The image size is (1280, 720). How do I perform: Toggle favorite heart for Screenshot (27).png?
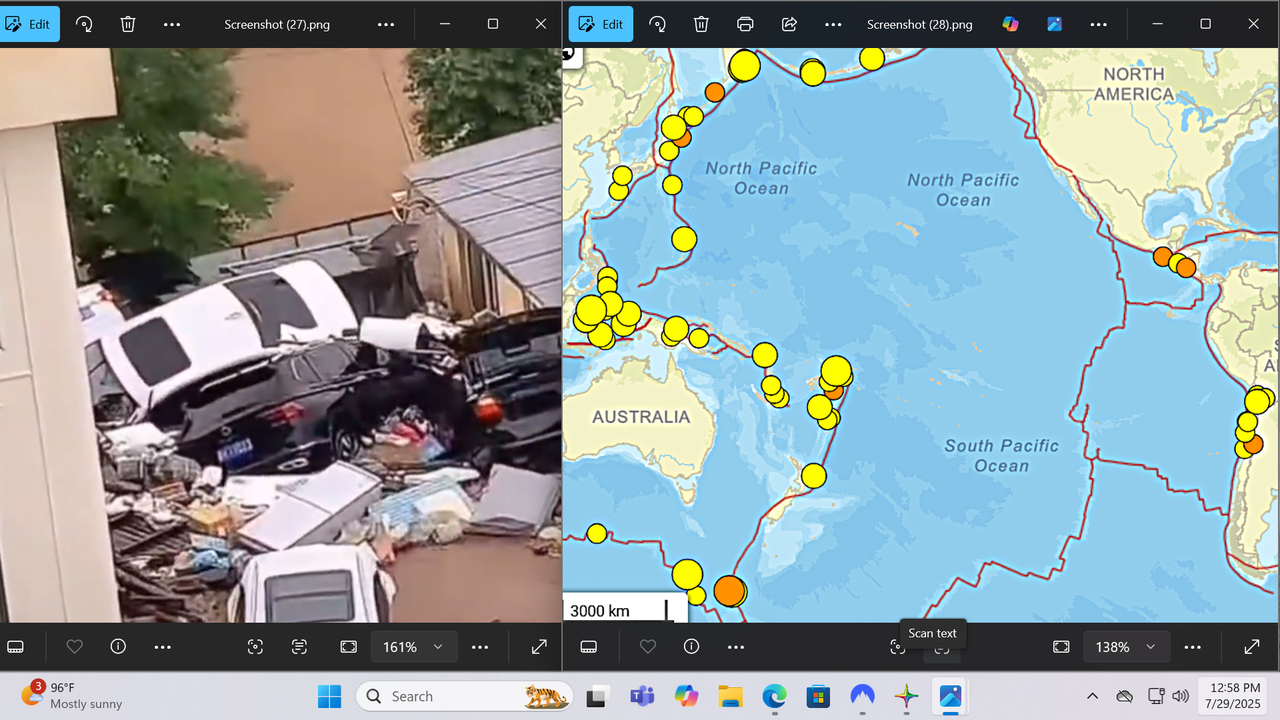coord(74,647)
